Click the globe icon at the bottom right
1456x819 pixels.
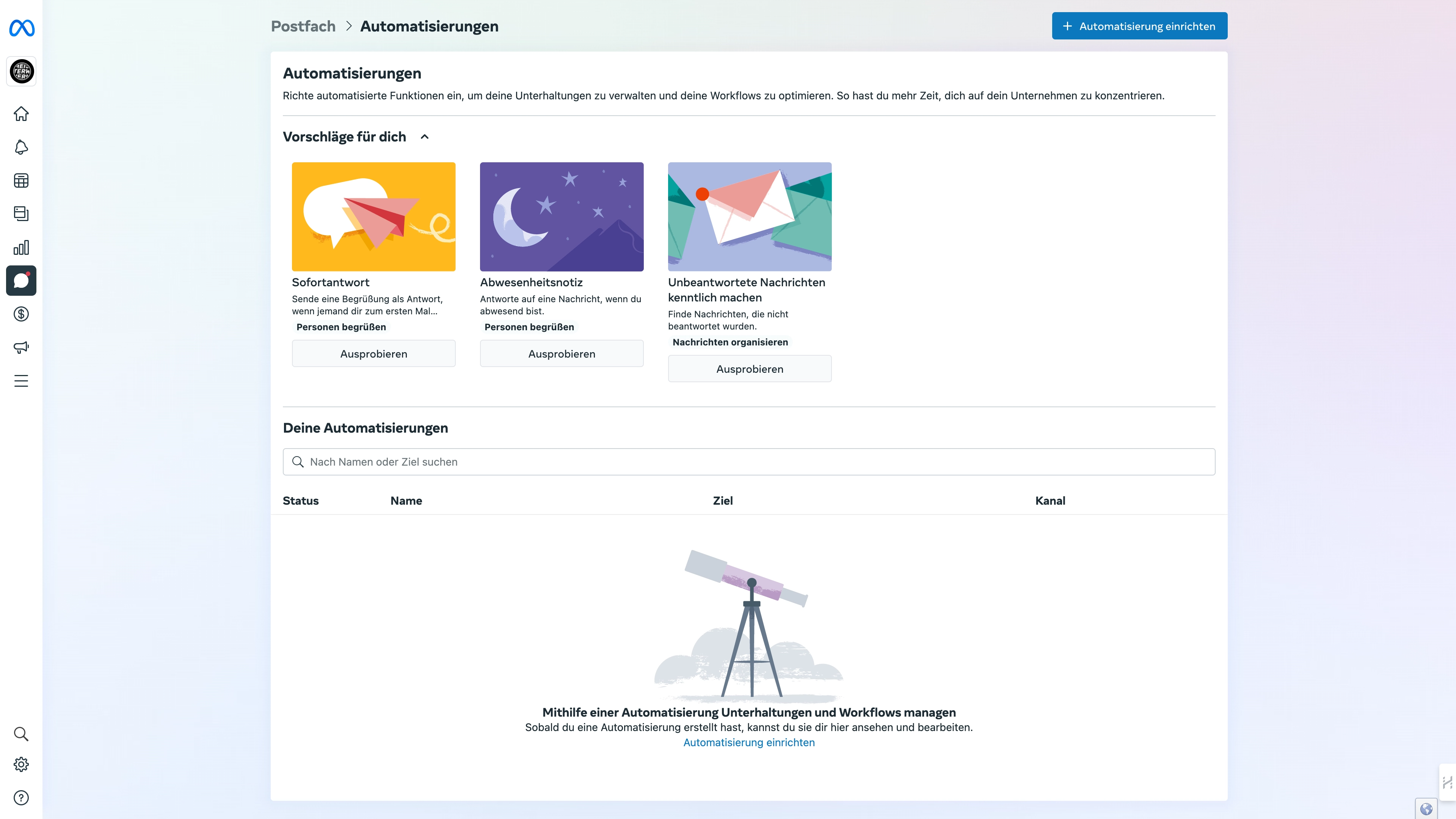tap(1426, 809)
